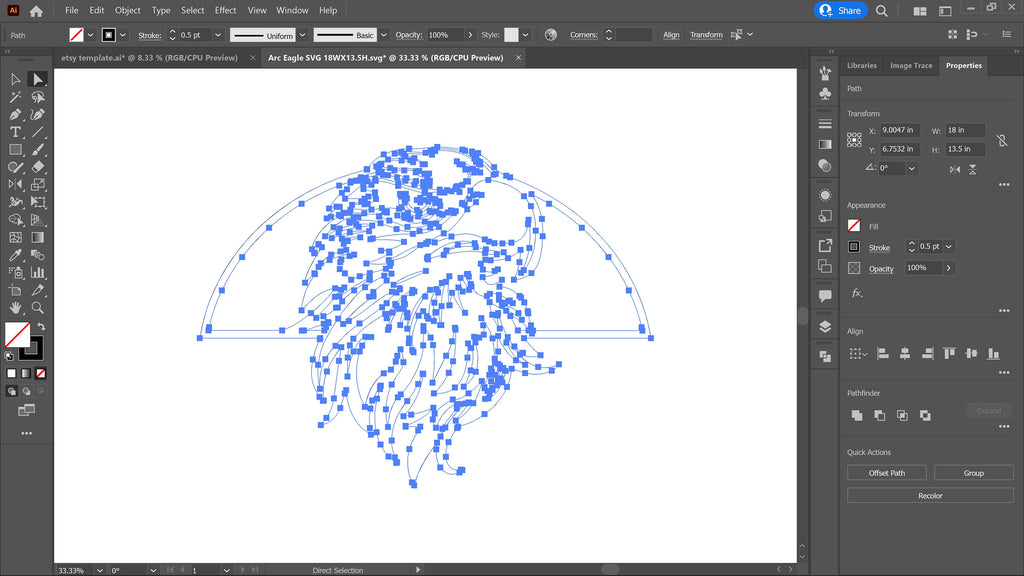Open Recolor Artwork wheel icon

click(551, 35)
